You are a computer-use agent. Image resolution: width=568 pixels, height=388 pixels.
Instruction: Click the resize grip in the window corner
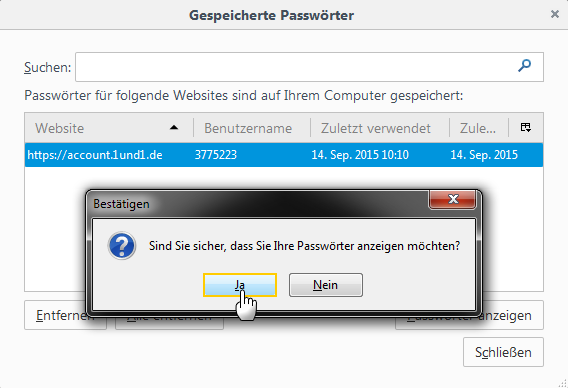pyautogui.click(x=563, y=383)
